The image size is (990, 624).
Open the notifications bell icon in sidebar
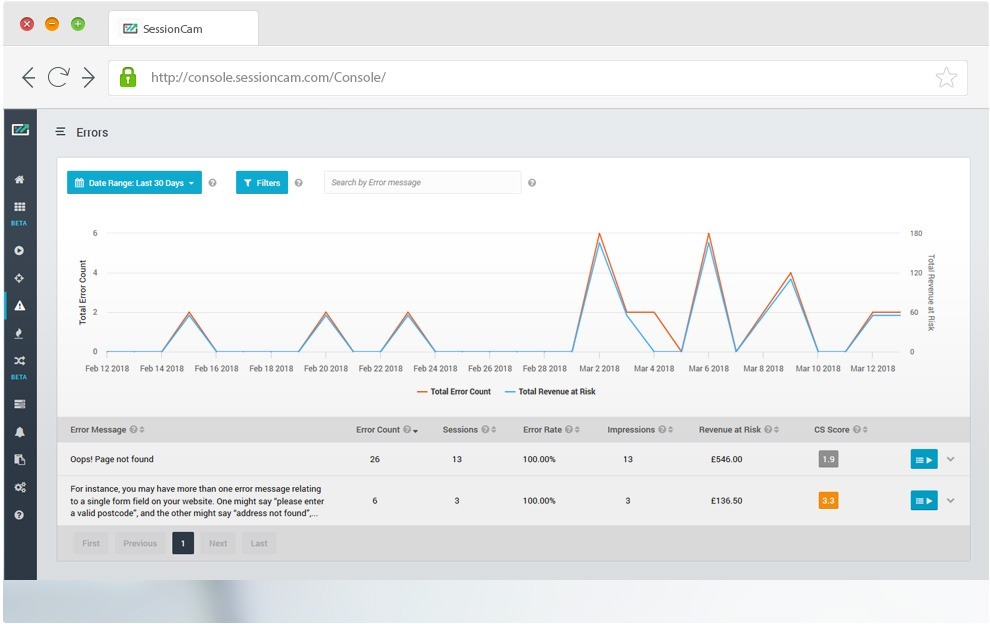pyautogui.click(x=19, y=432)
